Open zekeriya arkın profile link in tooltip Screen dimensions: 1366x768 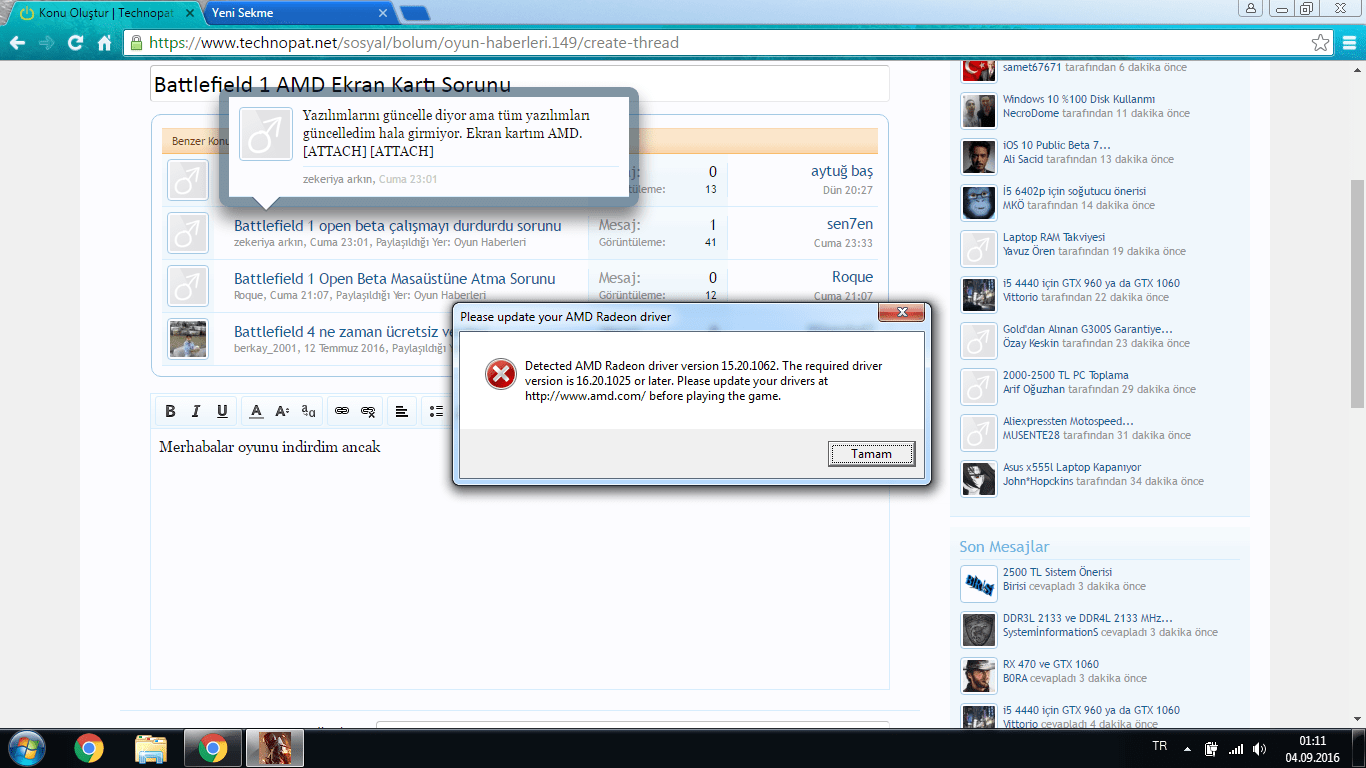[339, 179]
